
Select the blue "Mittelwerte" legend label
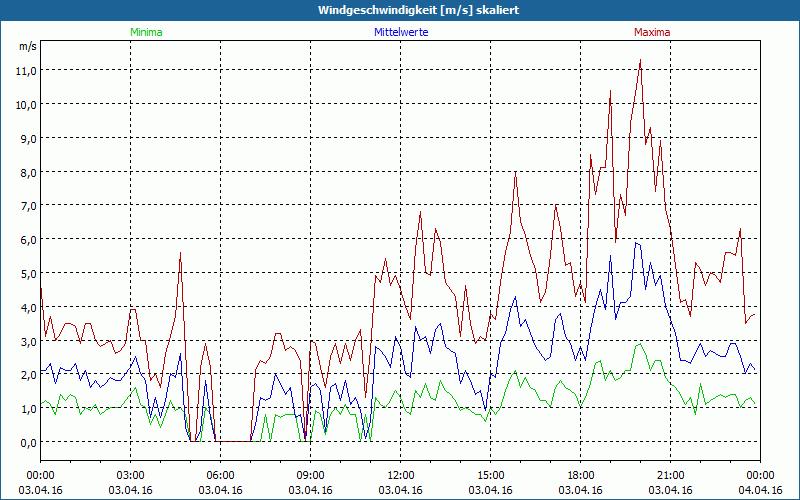pos(401,32)
